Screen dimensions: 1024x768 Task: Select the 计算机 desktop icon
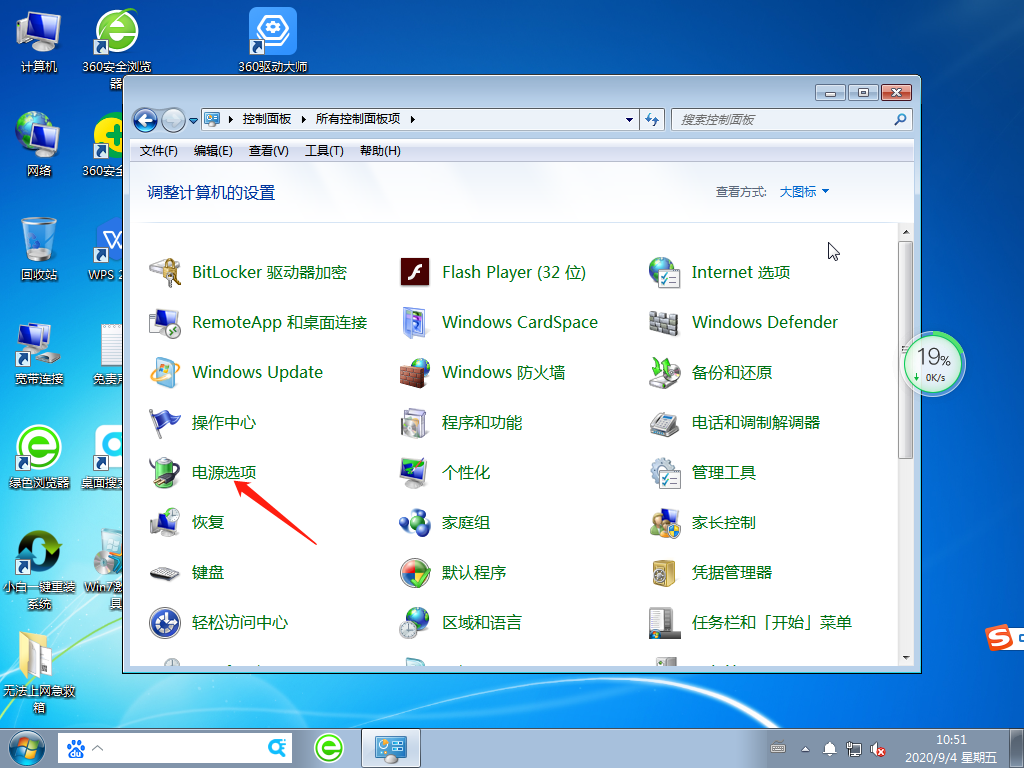[39, 42]
